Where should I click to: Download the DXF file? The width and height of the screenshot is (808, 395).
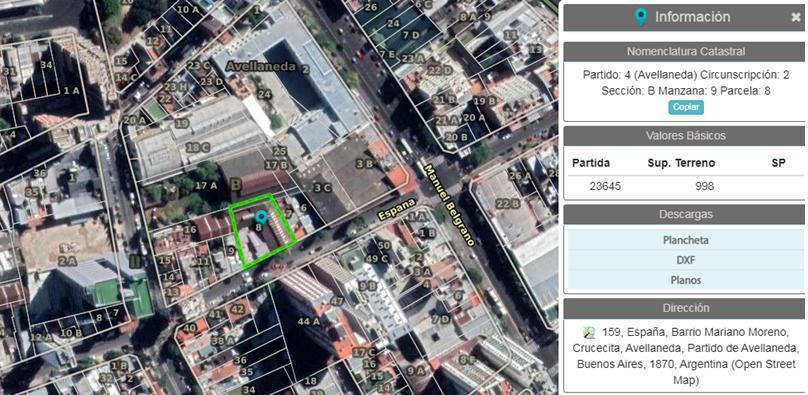(685, 261)
